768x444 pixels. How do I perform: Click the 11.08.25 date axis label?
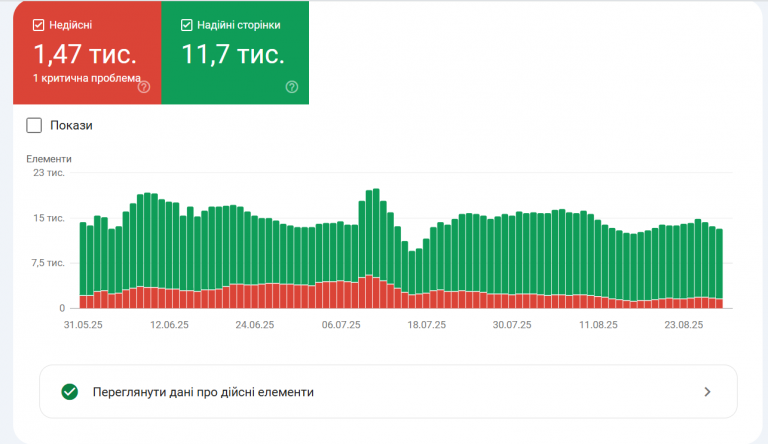click(x=599, y=325)
